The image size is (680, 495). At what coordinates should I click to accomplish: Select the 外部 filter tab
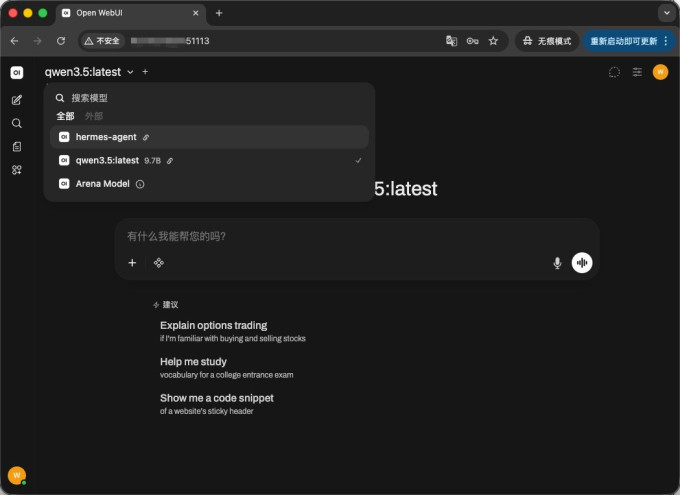pyautogui.click(x=94, y=116)
